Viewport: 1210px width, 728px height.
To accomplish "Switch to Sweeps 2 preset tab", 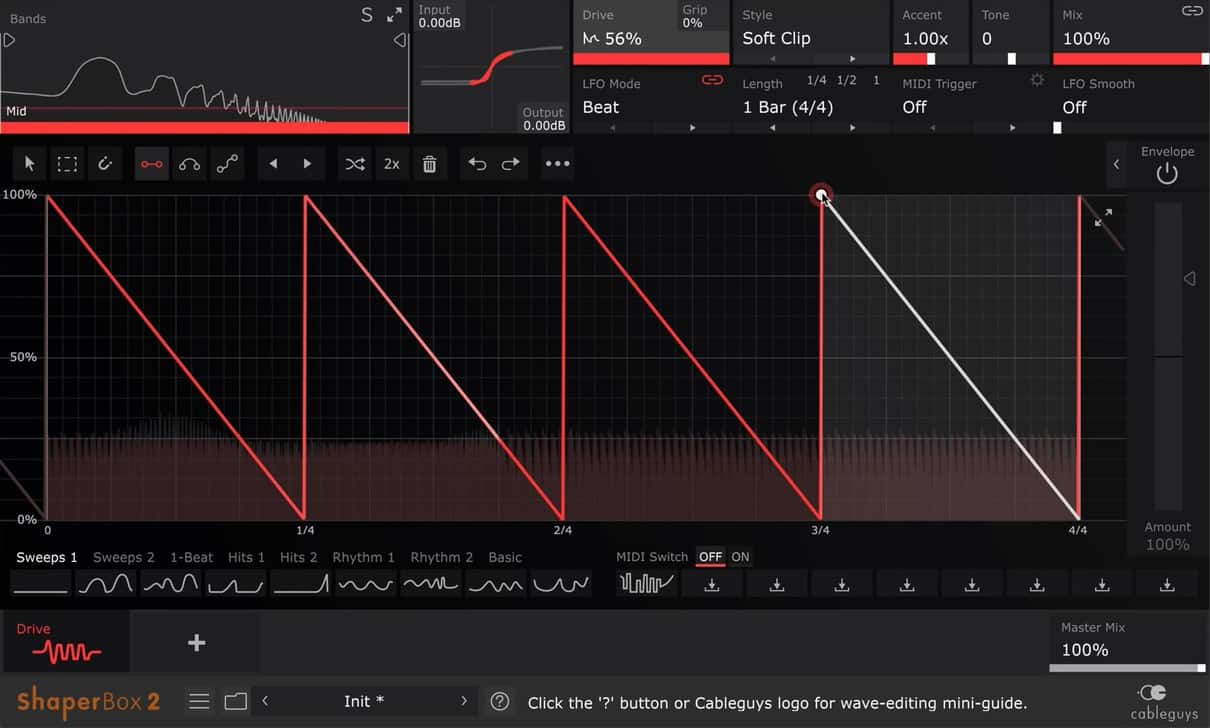I will click(124, 557).
